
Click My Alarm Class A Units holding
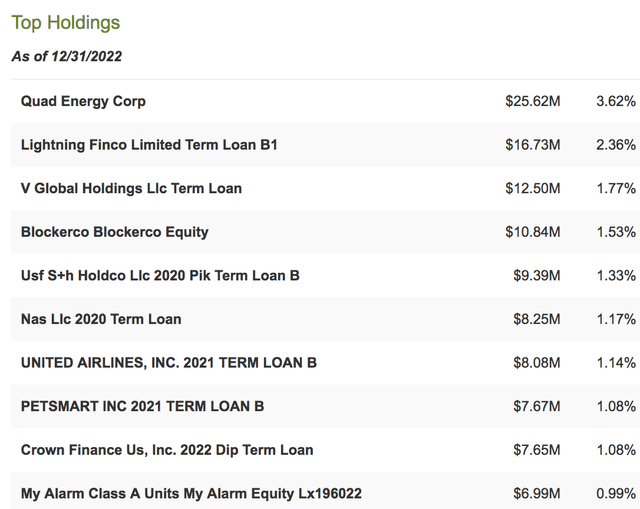tap(191, 494)
